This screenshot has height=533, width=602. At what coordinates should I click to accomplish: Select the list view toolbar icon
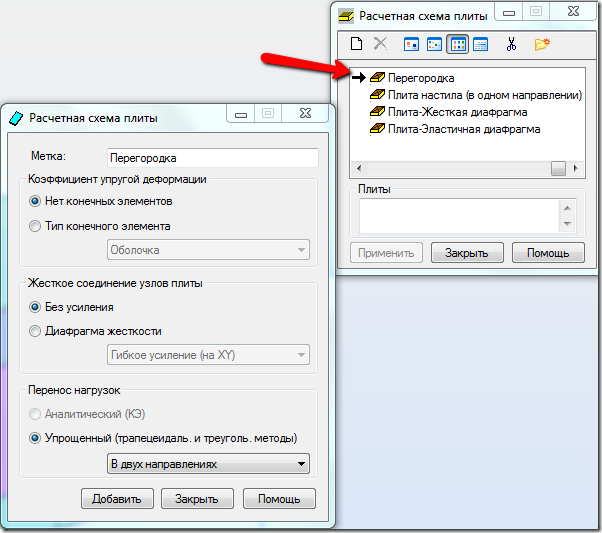point(458,44)
